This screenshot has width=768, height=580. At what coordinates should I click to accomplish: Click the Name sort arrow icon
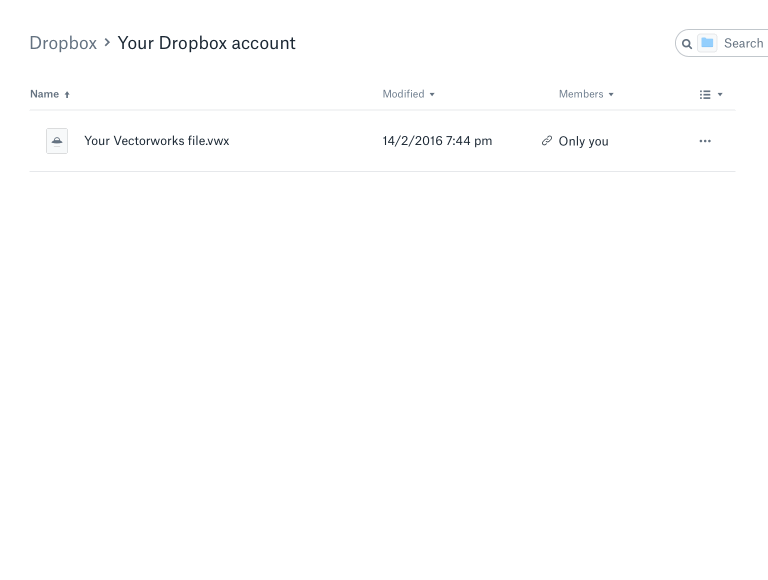coord(67,95)
